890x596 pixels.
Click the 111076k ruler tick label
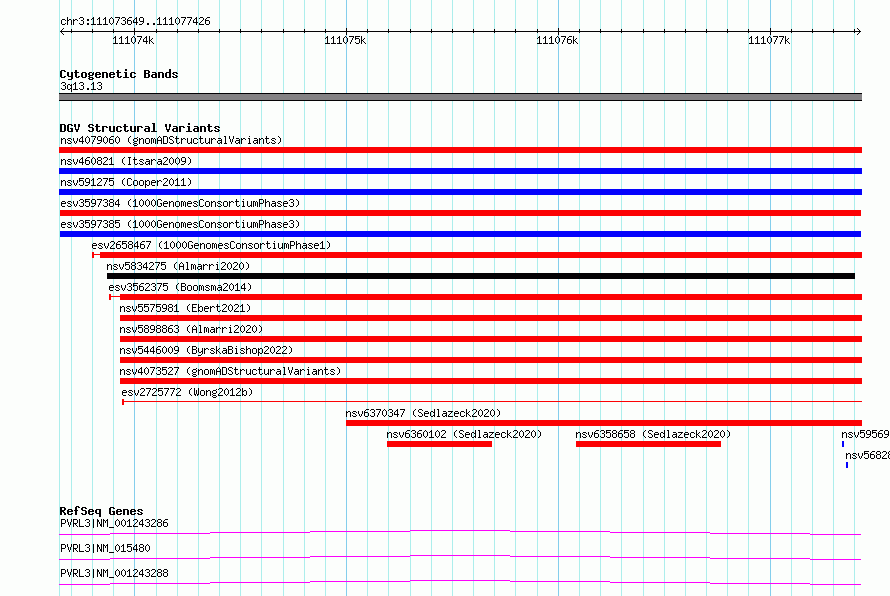pos(557,40)
